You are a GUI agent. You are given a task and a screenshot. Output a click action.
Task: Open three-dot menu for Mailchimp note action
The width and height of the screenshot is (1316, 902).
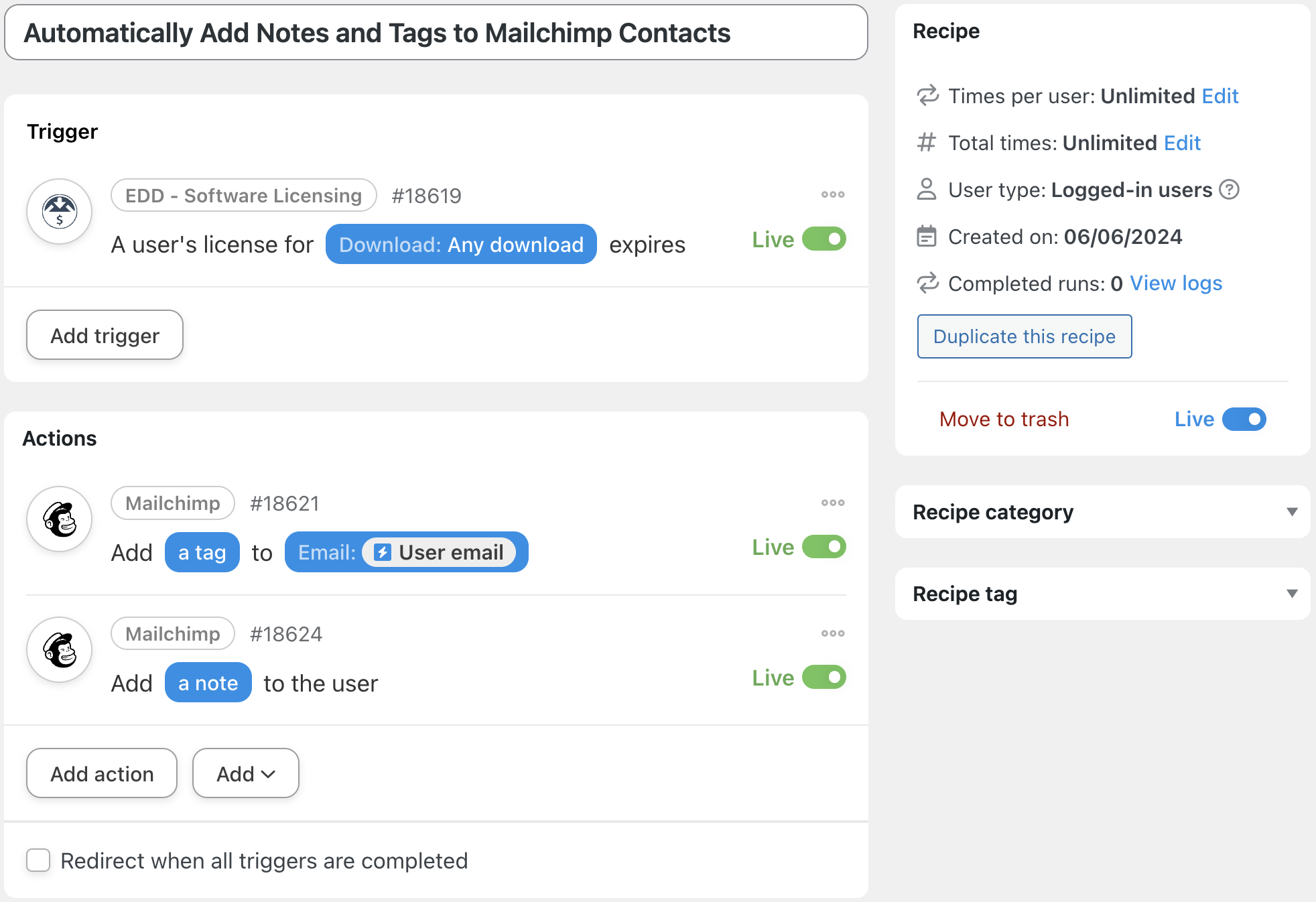(x=833, y=633)
